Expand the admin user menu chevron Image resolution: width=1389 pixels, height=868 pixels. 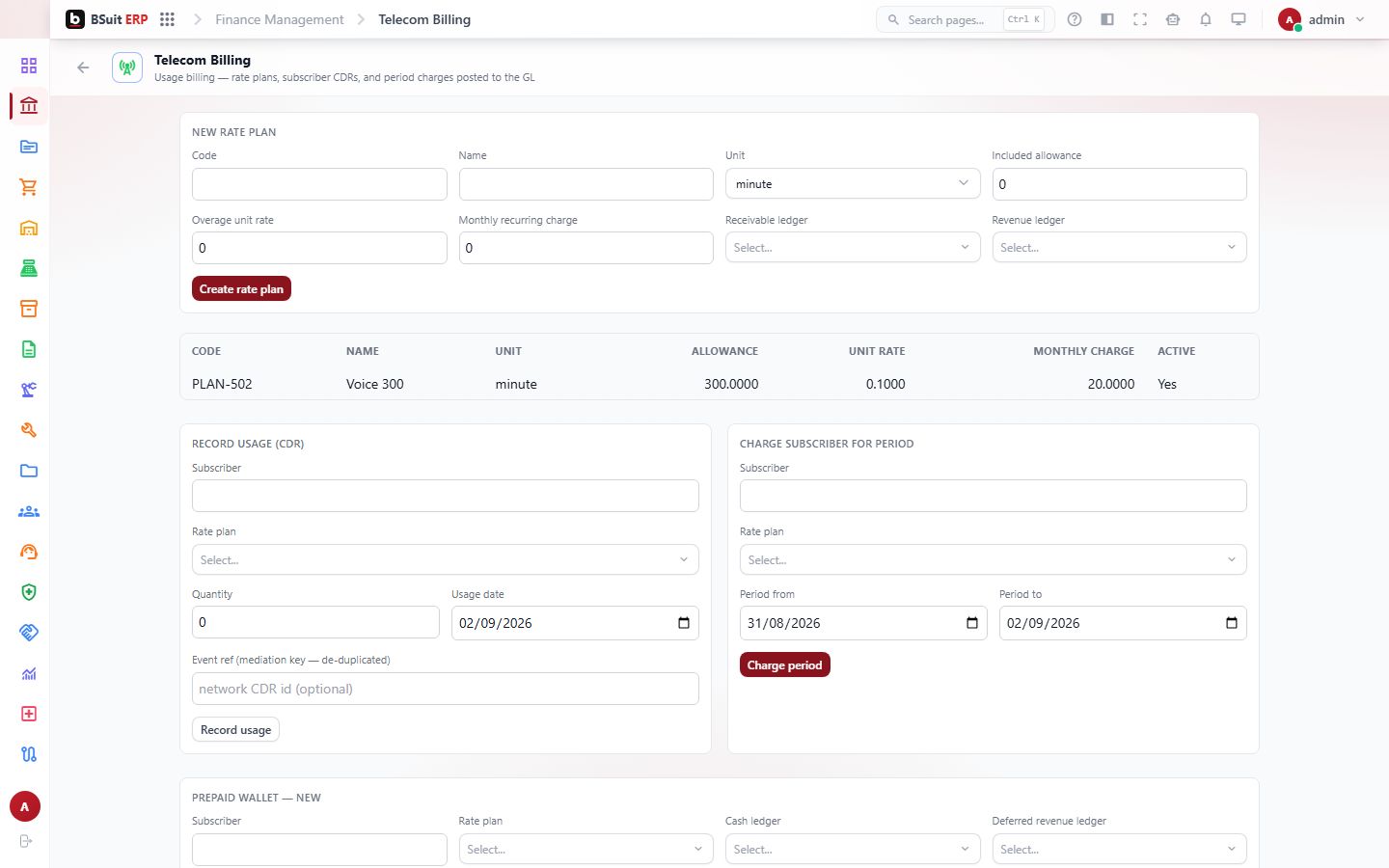(x=1360, y=19)
